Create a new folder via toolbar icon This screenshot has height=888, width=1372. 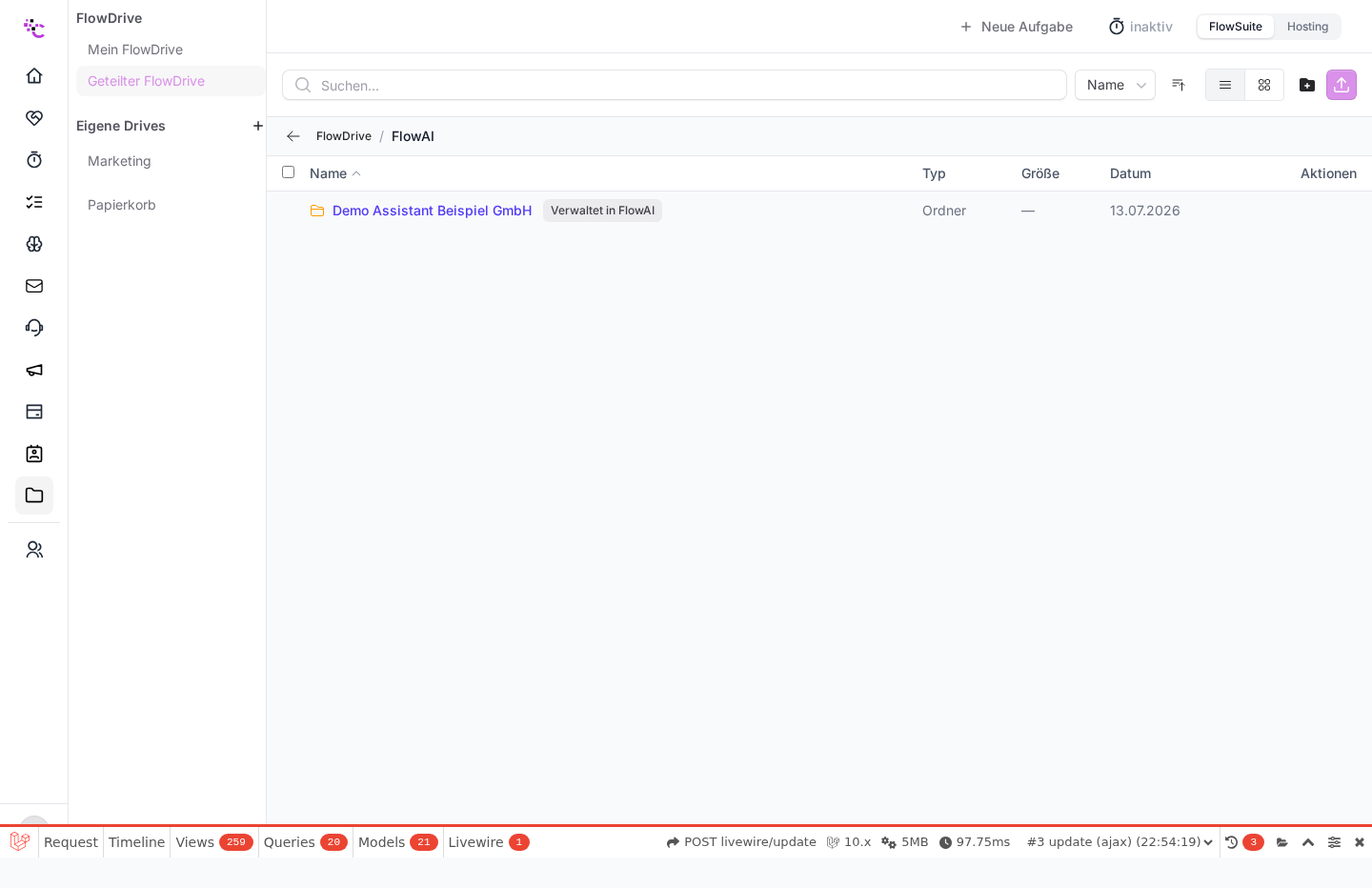pos(1307,85)
